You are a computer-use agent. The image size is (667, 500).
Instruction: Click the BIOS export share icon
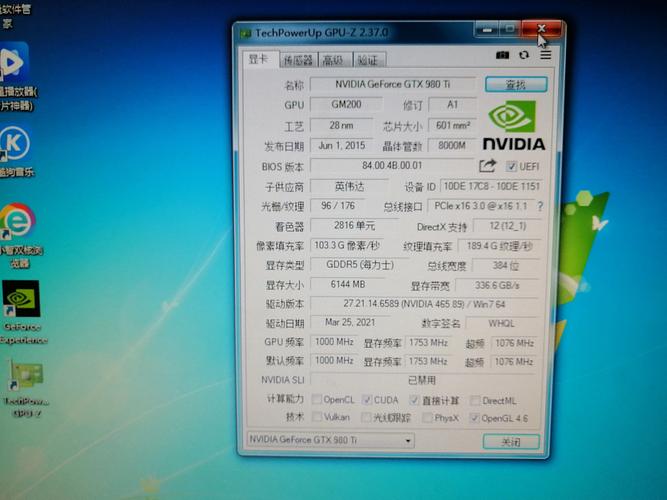(488, 166)
